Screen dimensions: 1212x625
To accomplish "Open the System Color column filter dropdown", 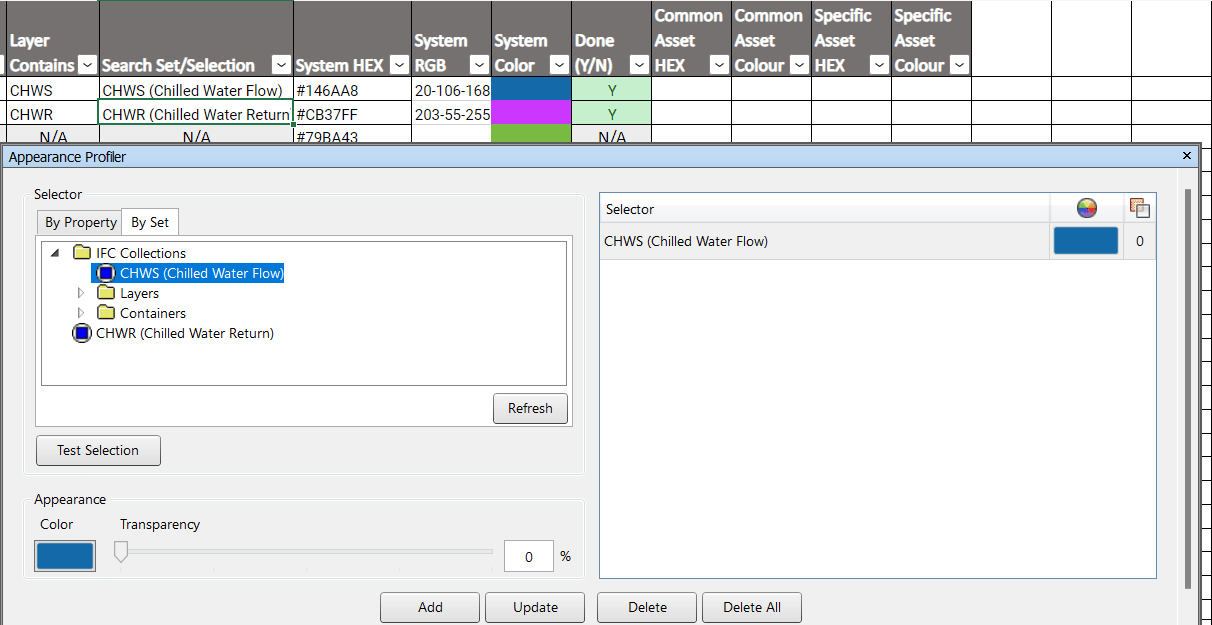I will [558, 64].
